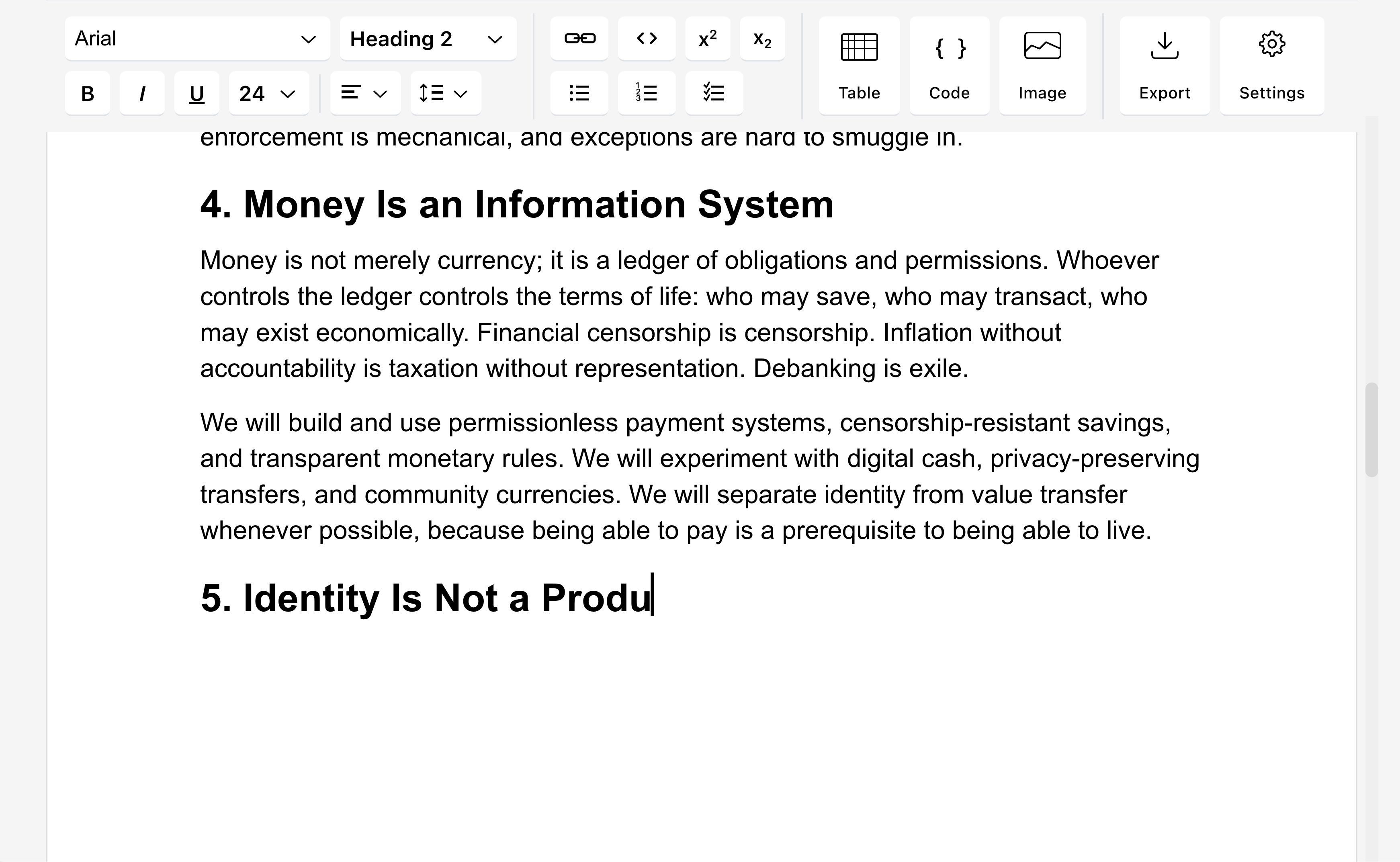Insert an image
Screen dimensions: 1400x862
[x=1042, y=66]
